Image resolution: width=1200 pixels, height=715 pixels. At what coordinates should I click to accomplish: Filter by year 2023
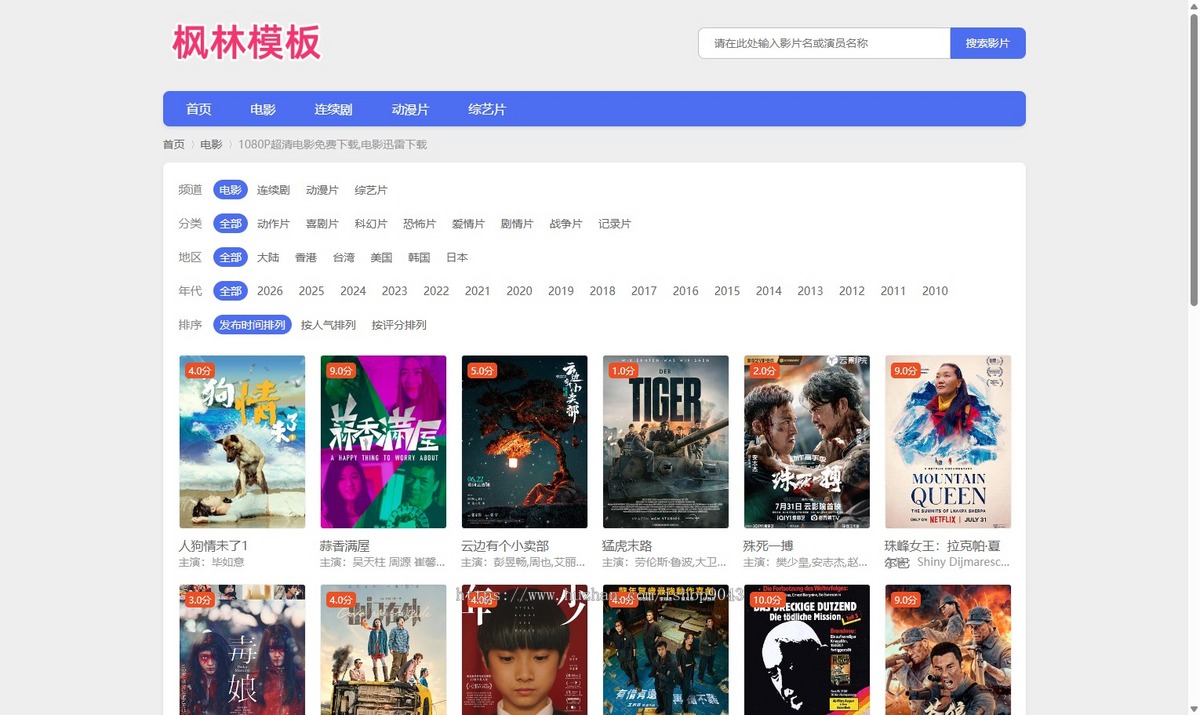click(395, 291)
